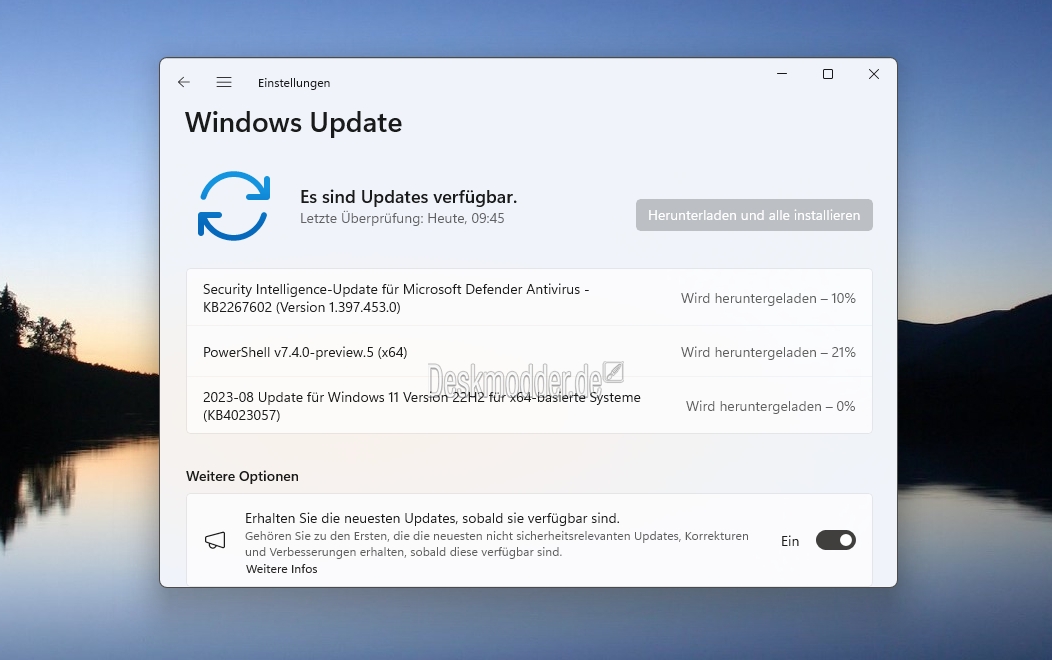Image resolution: width=1052 pixels, height=660 pixels.
Task: Click the Letzte Überprüfung: Heute, 09:45 text
Action: pos(402,218)
